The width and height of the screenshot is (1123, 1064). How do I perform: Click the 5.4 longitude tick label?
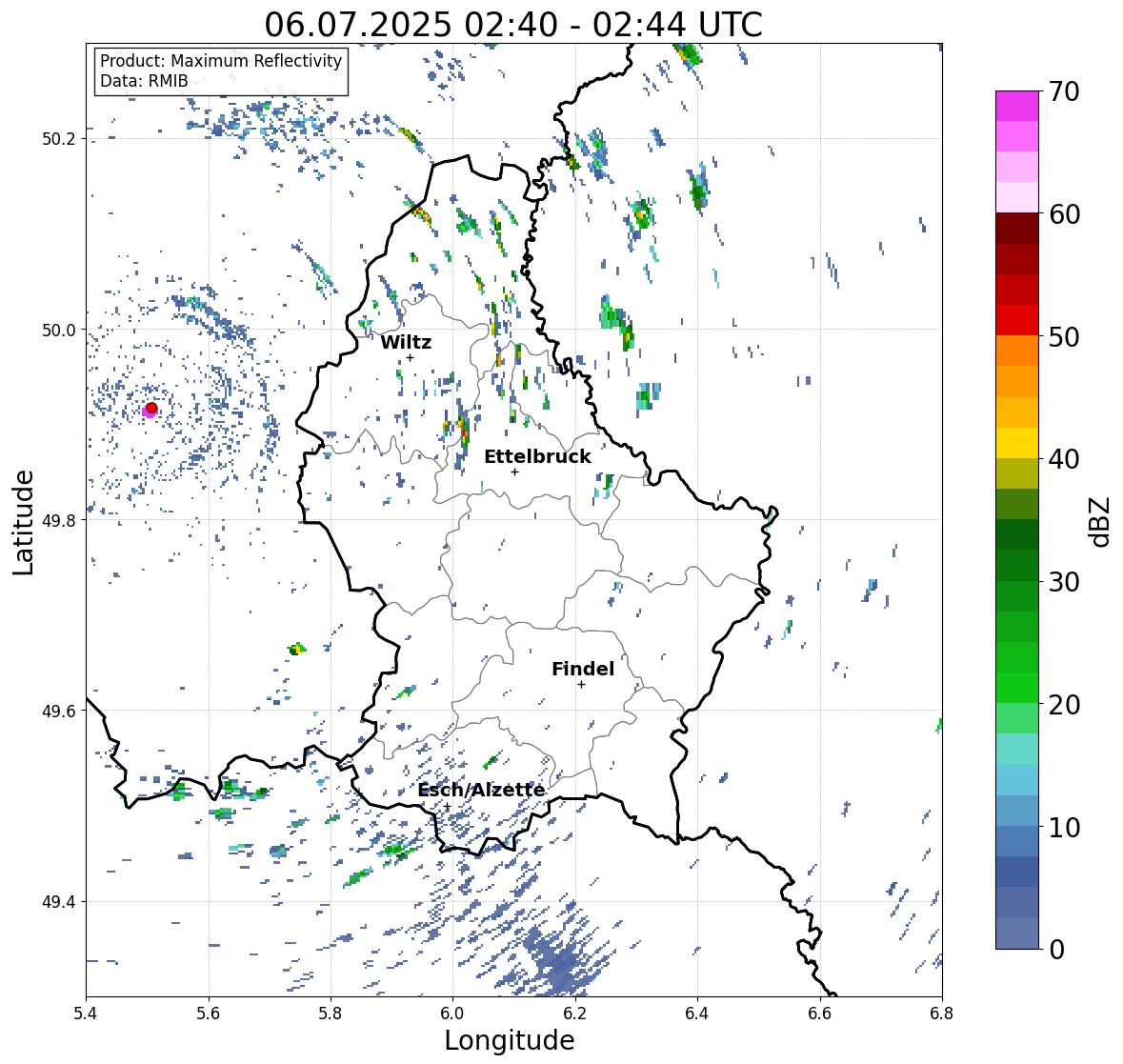pyautogui.click(x=86, y=1014)
